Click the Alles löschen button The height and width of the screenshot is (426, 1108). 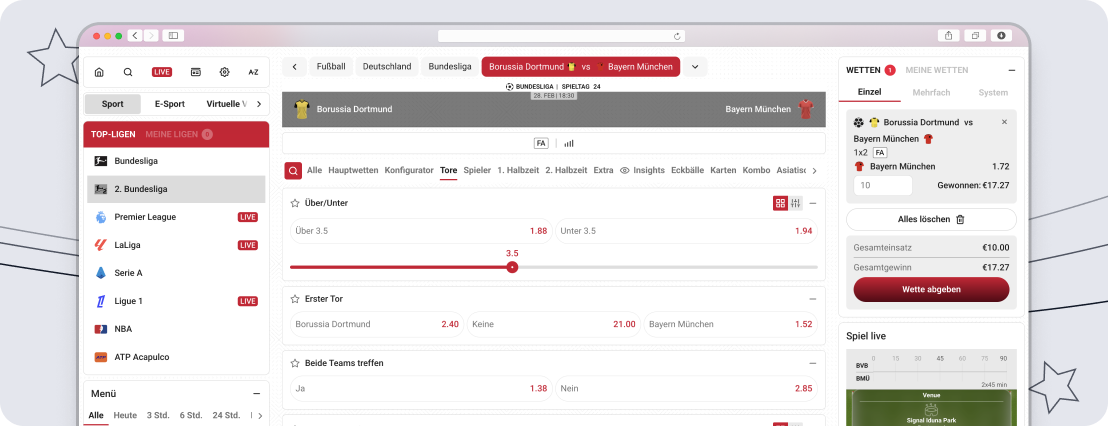[x=931, y=219]
